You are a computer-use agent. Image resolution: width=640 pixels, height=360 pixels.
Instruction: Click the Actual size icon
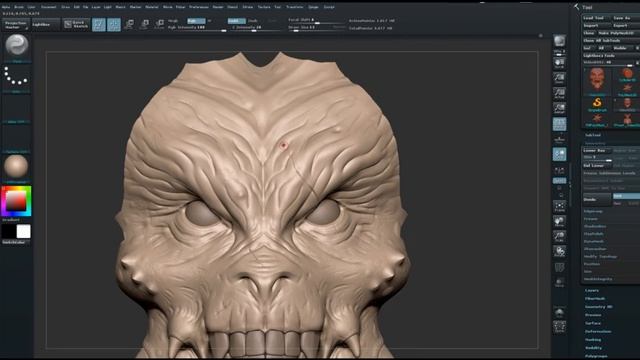point(560,93)
